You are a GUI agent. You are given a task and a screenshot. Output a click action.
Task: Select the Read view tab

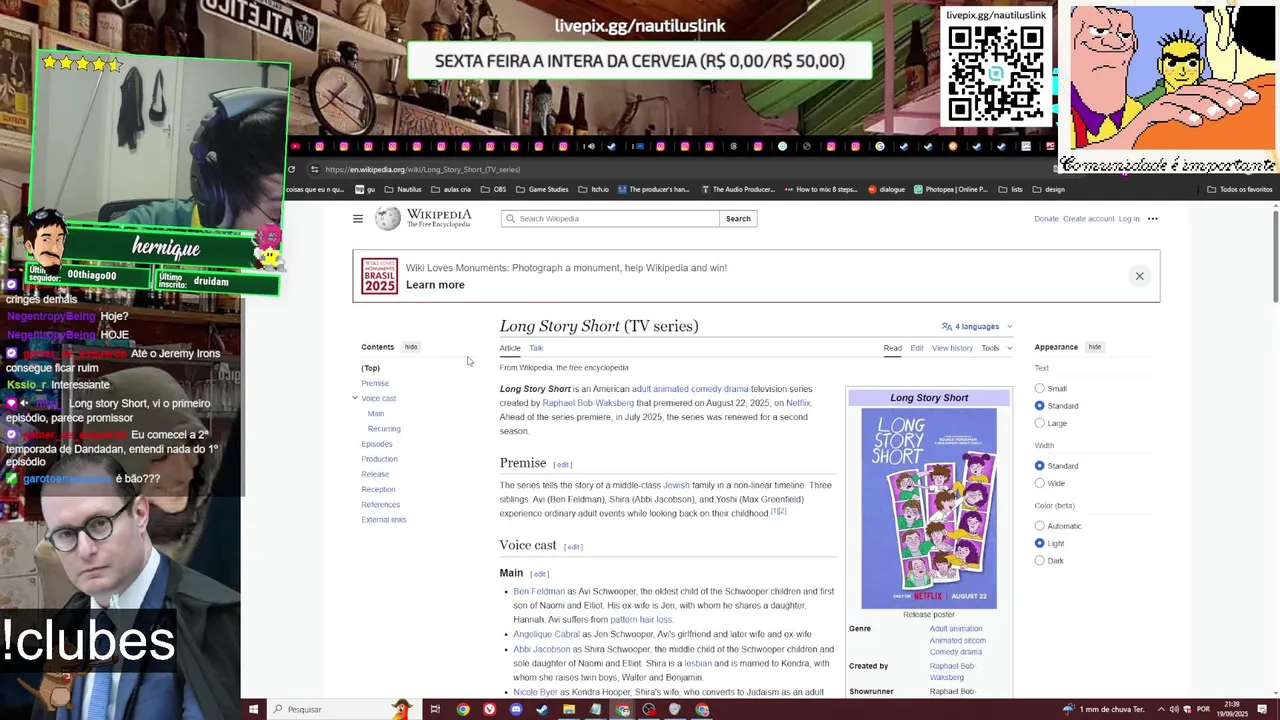click(892, 348)
